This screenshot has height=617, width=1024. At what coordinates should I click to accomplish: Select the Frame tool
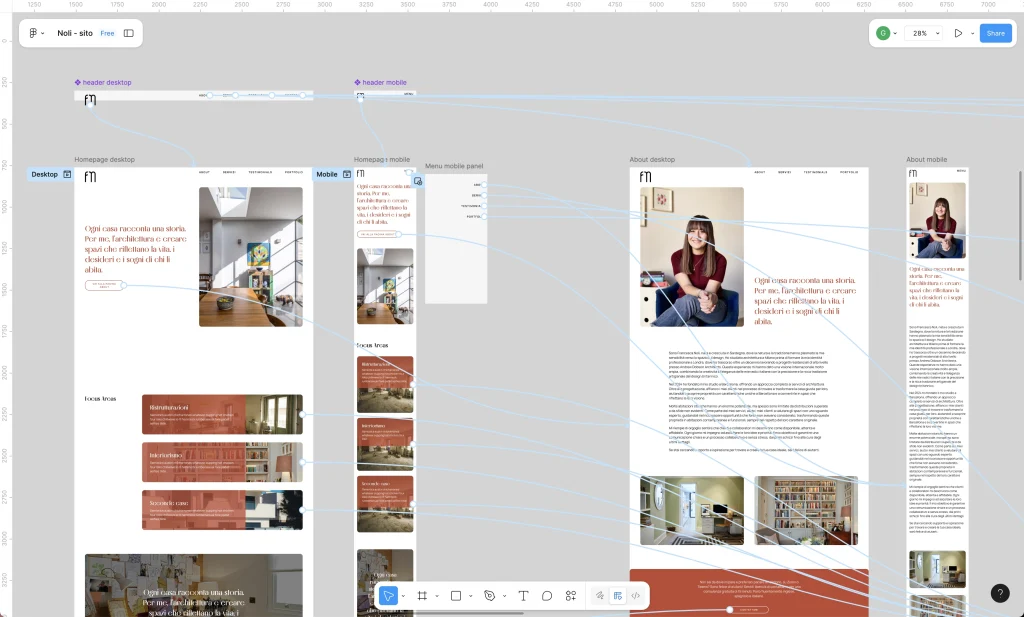422,596
